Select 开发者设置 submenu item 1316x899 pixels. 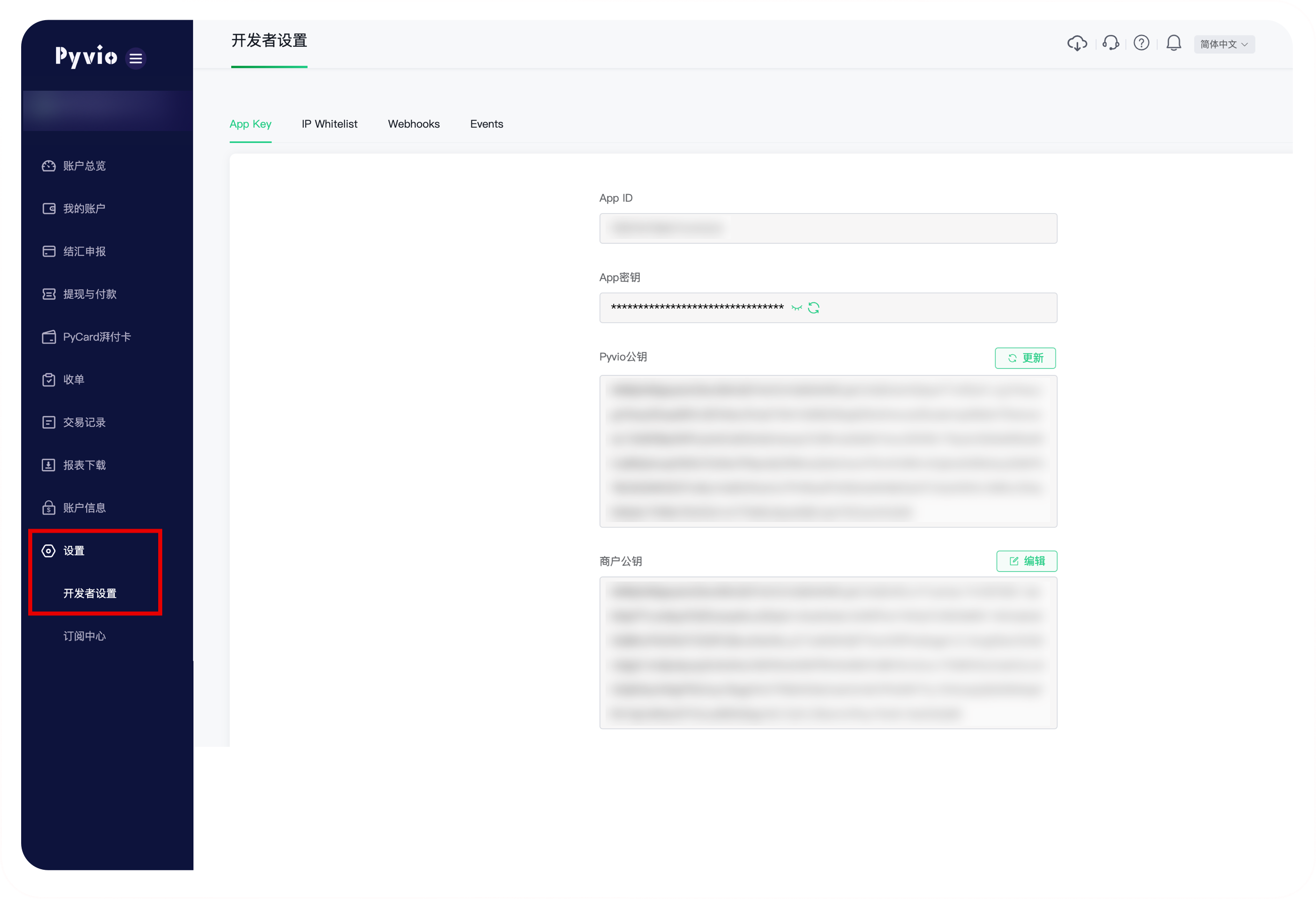(90, 593)
